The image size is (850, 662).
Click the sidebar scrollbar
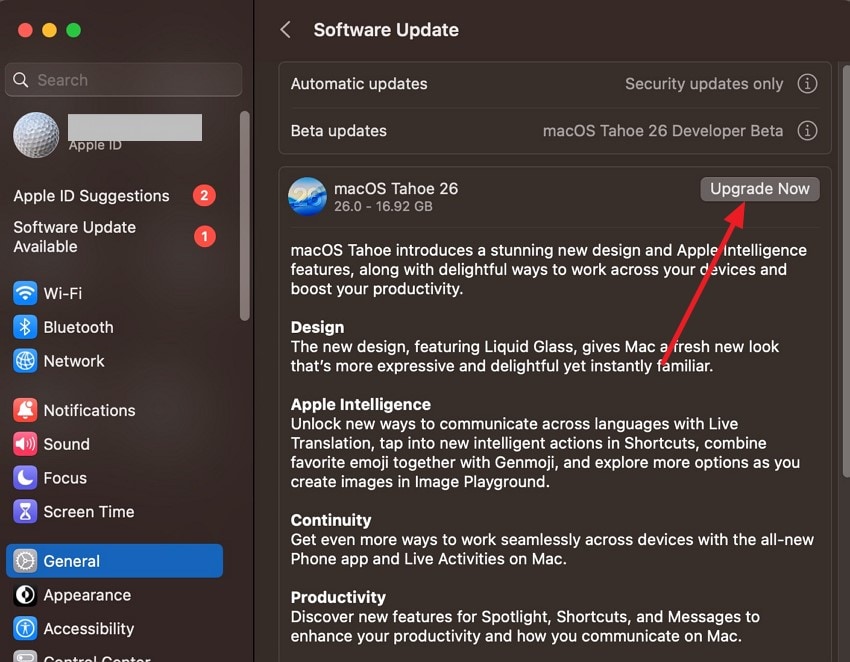point(245,215)
